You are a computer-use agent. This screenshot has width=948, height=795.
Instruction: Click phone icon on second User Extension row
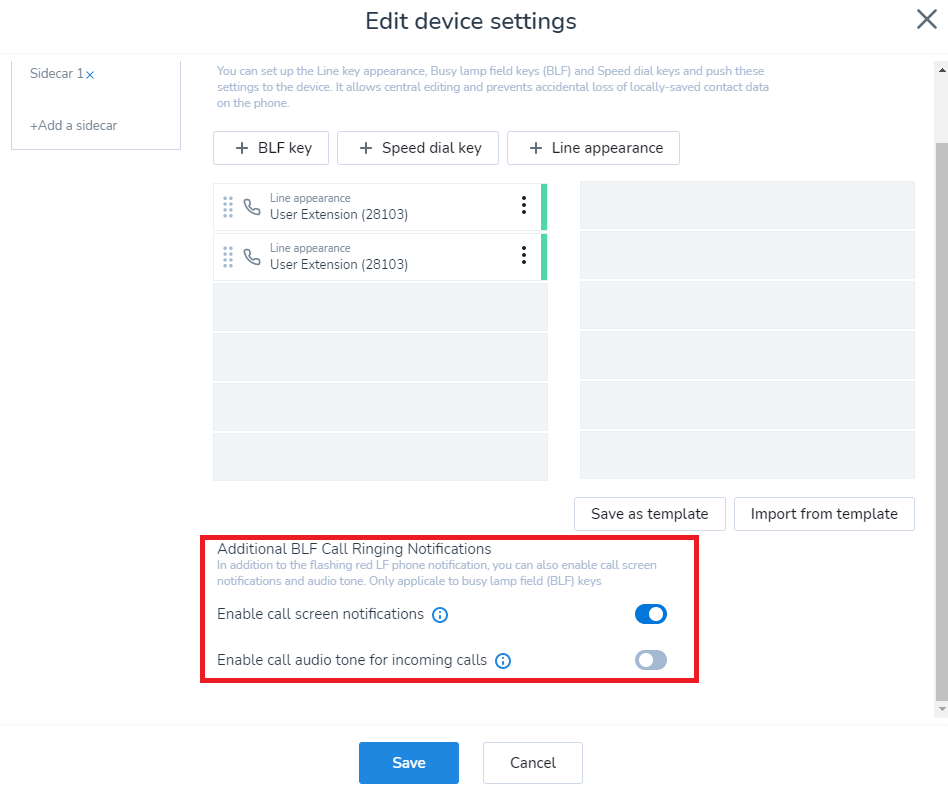click(252, 257)
